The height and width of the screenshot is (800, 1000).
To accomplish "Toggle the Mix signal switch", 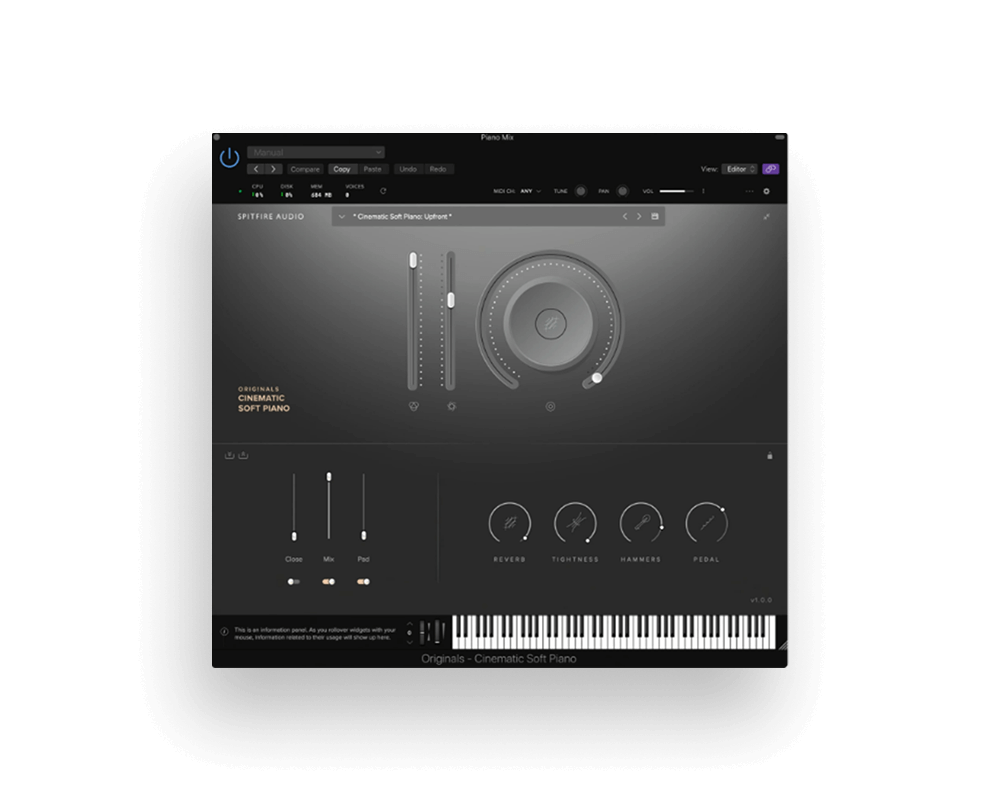I will (328, 582).
